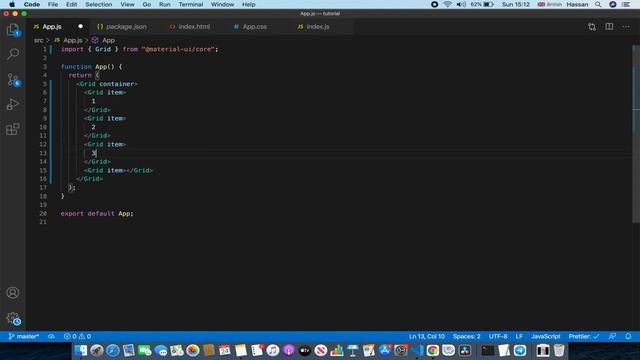
Task: Open the Search view in activity bar
Action: pyautogui.click(x=13, y=54)
